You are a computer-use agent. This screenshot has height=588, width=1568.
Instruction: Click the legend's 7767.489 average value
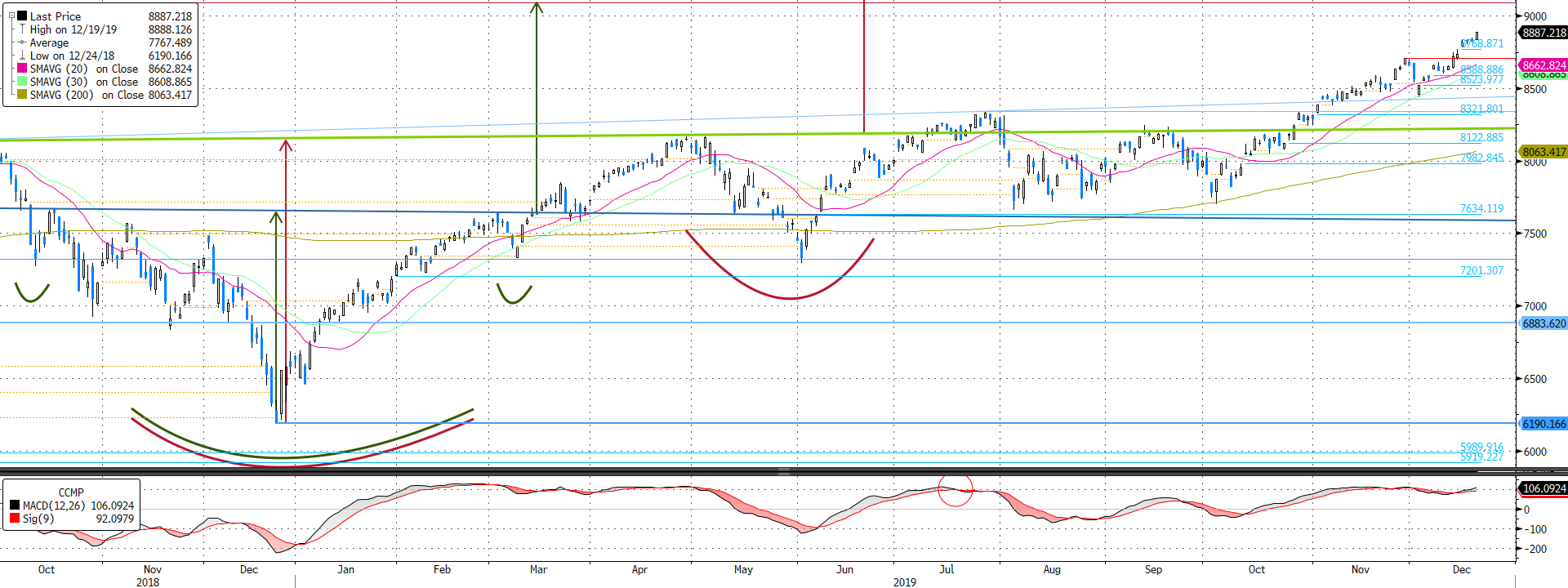[170, 42]
